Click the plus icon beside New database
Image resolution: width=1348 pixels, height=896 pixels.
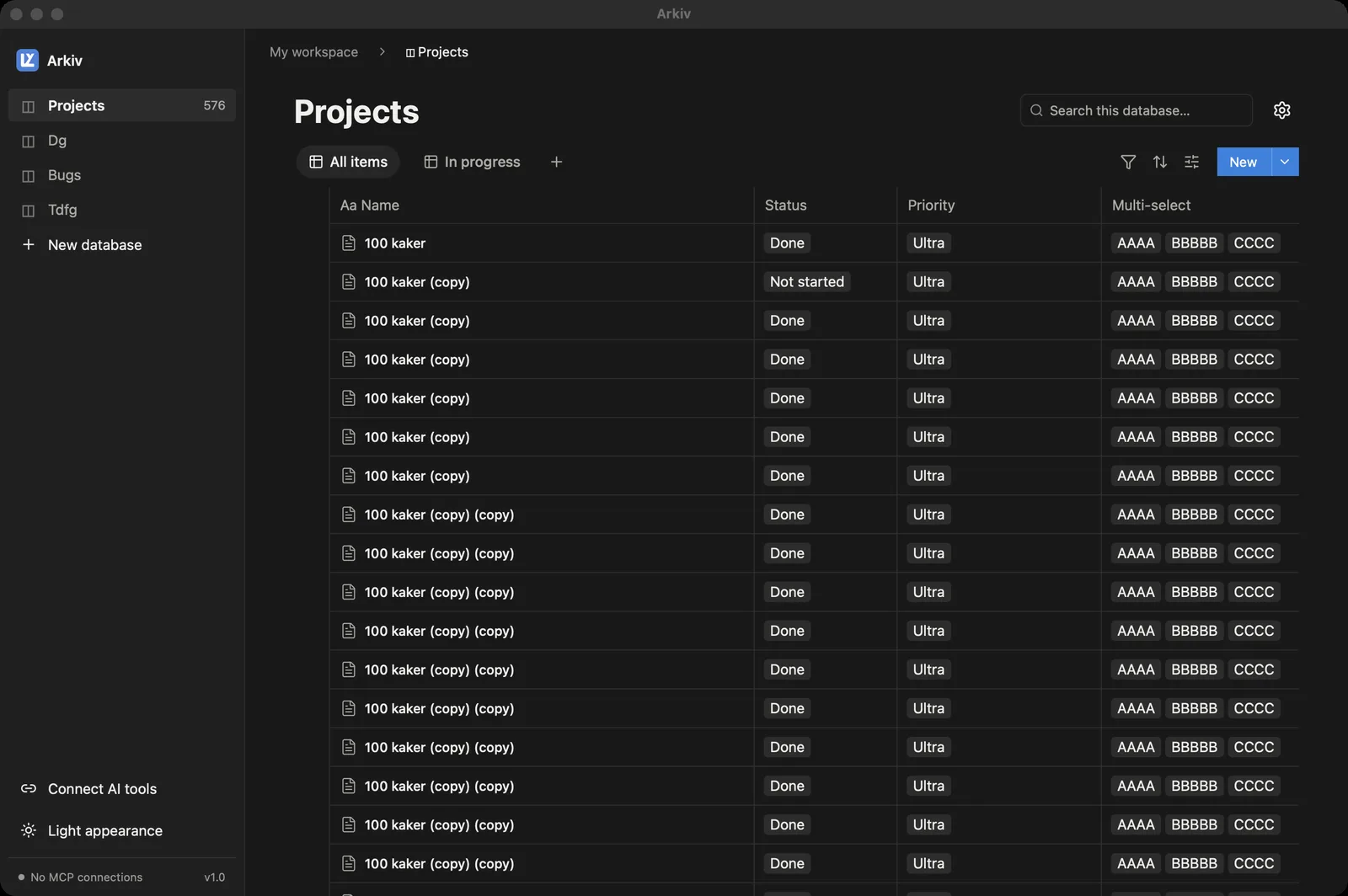coord(29,244)
